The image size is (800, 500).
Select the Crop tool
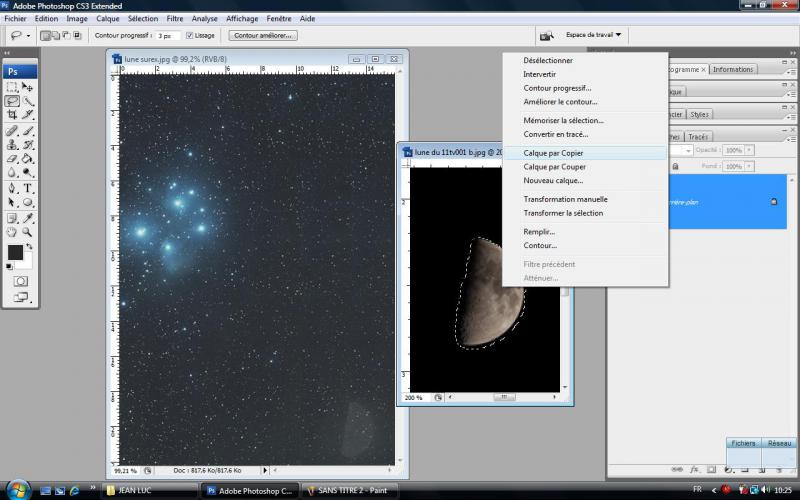click(x=12, y=115)
